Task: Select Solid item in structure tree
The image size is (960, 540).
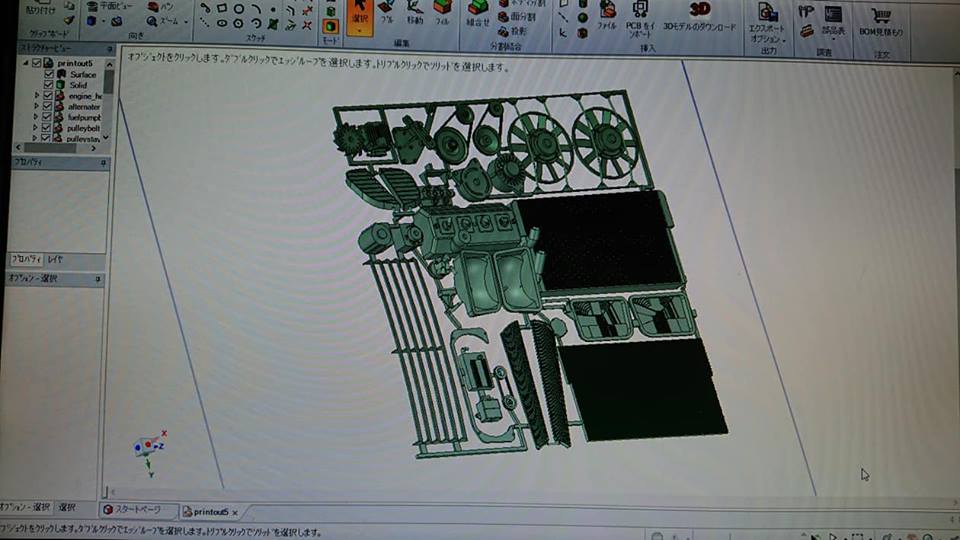Action: click(78, 85)
